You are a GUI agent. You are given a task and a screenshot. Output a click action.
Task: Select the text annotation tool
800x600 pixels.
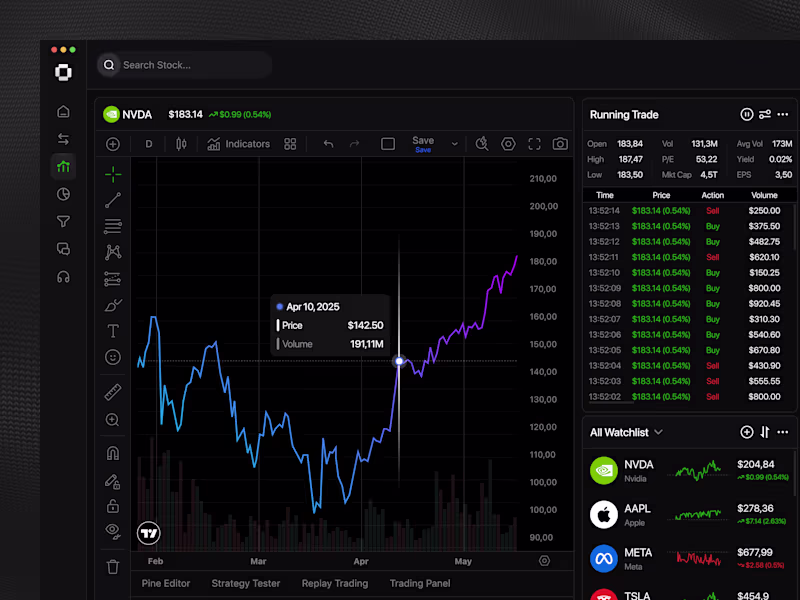(113, 330)
